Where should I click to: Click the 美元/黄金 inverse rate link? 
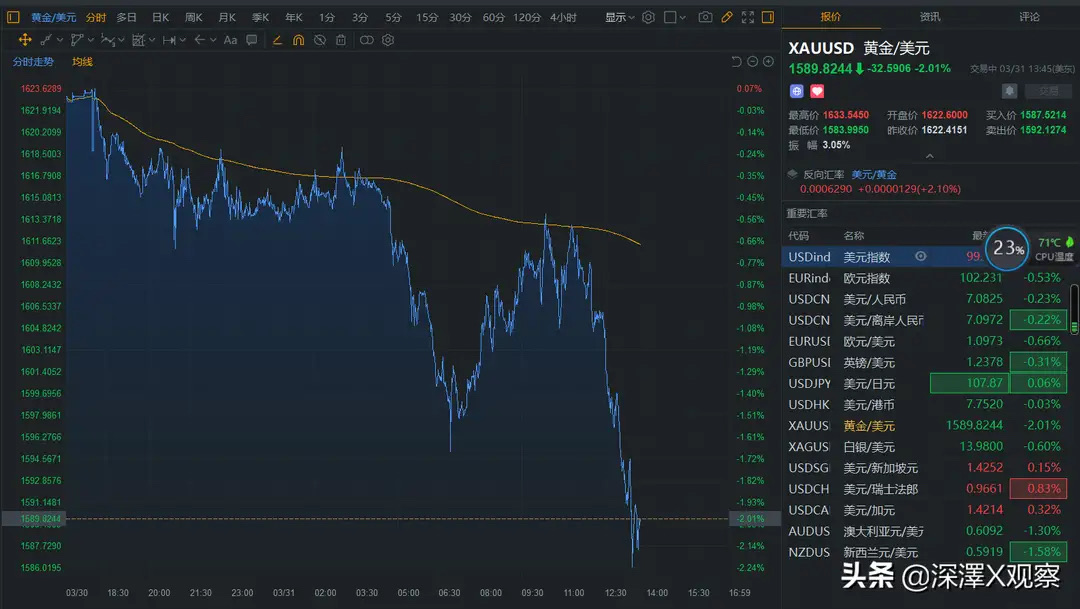click(874, 175)
